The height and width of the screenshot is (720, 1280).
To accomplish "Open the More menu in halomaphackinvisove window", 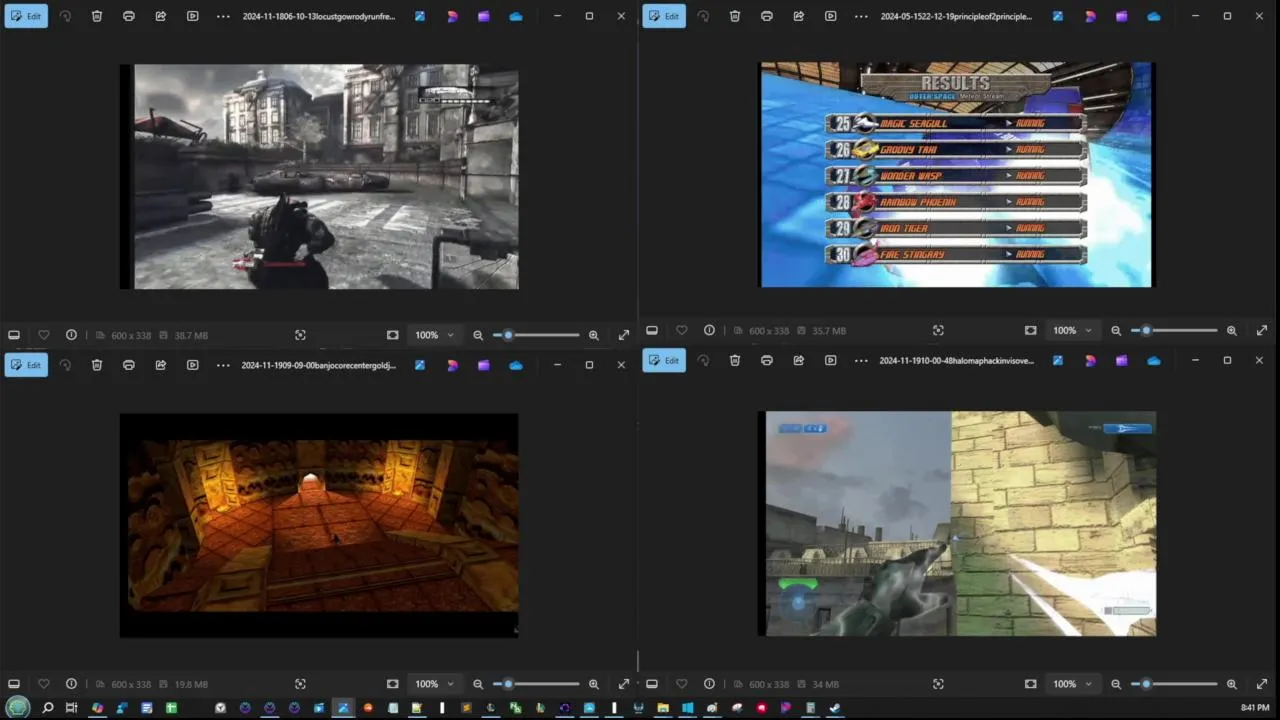I will tap(861, 360).
